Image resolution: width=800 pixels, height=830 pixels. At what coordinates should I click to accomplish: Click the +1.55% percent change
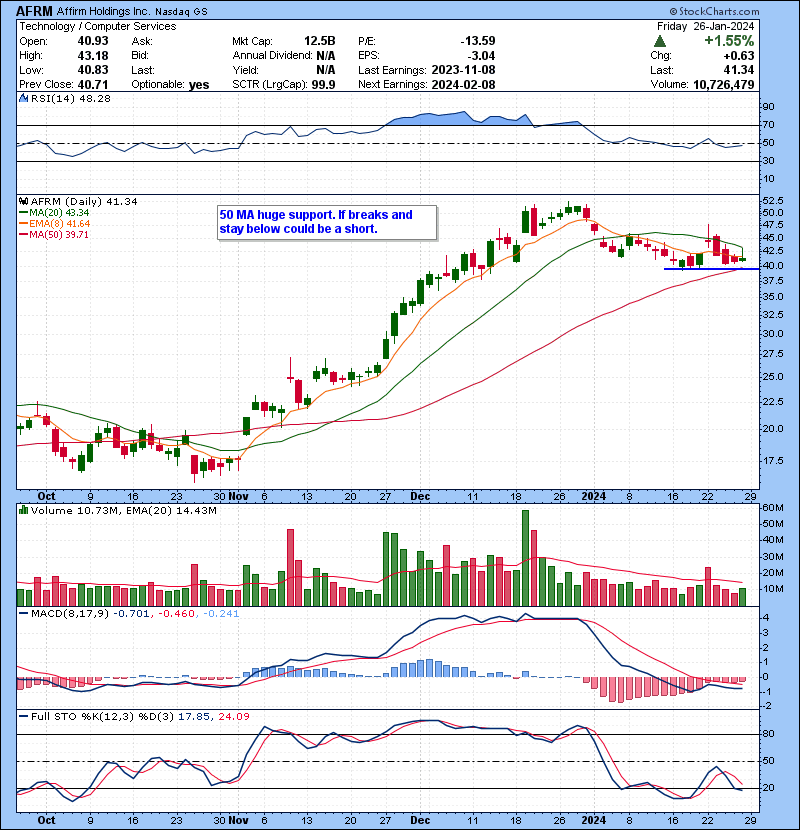[x=729, y=41]
